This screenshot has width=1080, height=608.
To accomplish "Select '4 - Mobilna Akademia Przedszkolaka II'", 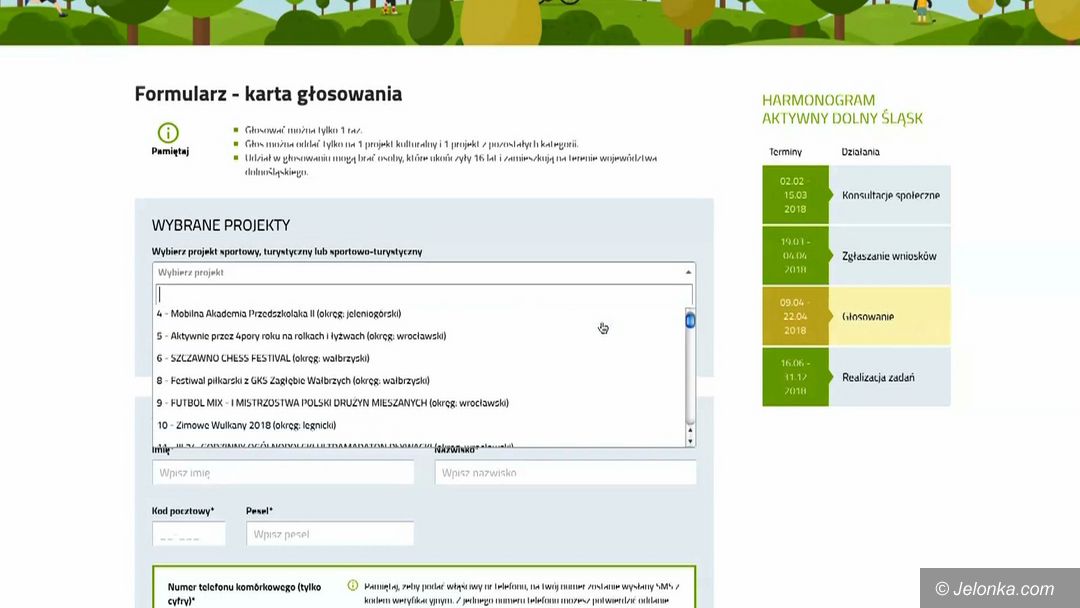I will coord(419,314).
